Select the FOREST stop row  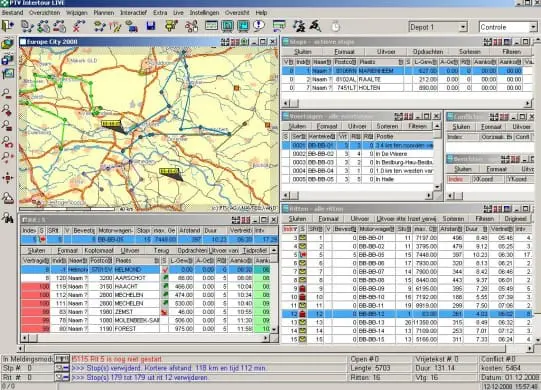pyautogui.click(x=146, y=329)
